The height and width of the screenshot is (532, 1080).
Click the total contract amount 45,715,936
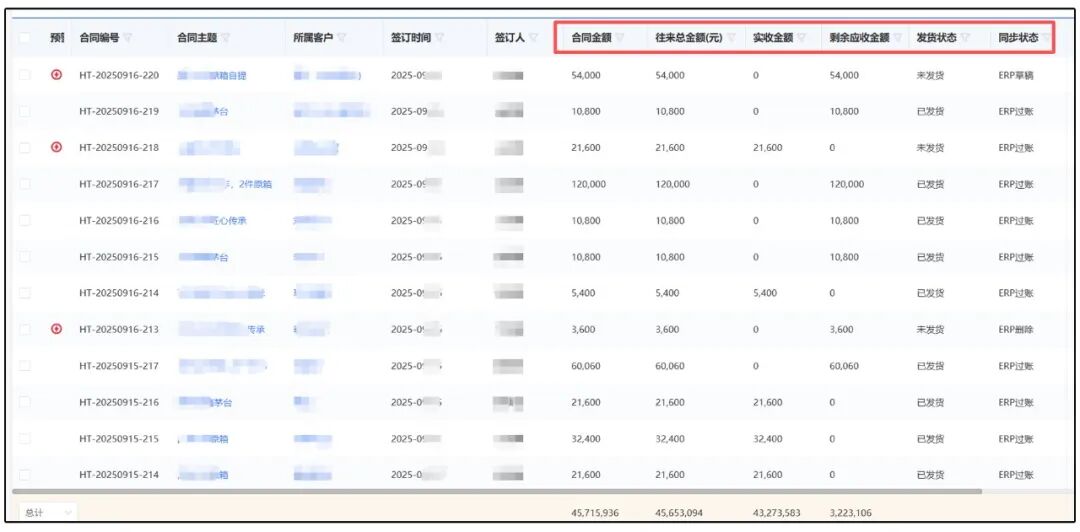[595, 513]
